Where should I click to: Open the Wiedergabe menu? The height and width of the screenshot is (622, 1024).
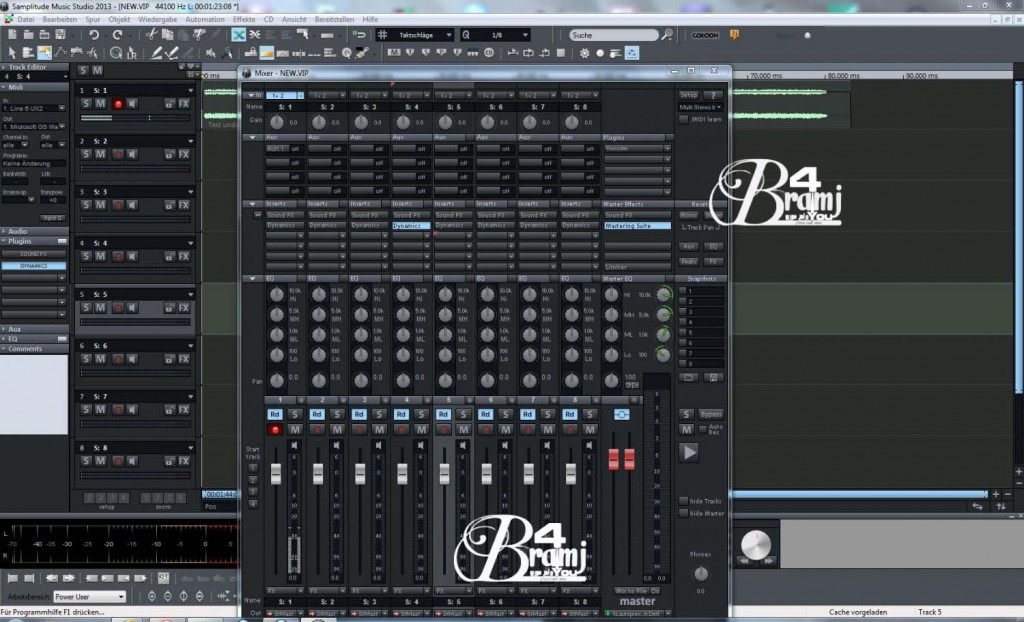[x=157, y=20]
